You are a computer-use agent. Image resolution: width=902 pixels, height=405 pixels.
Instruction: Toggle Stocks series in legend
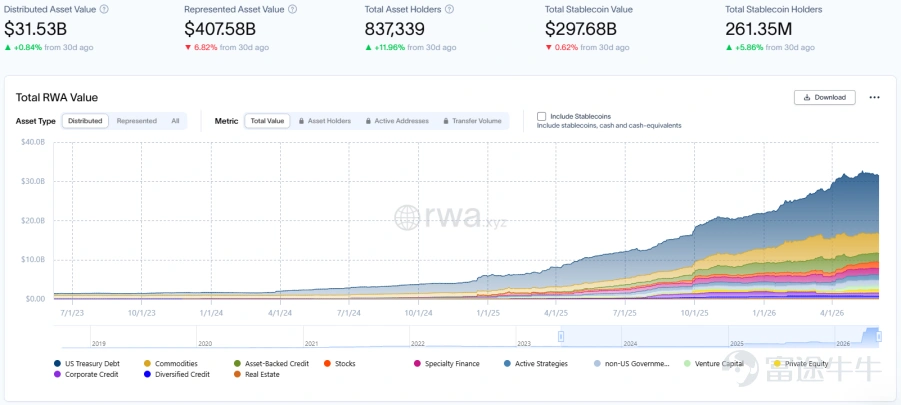340,364
